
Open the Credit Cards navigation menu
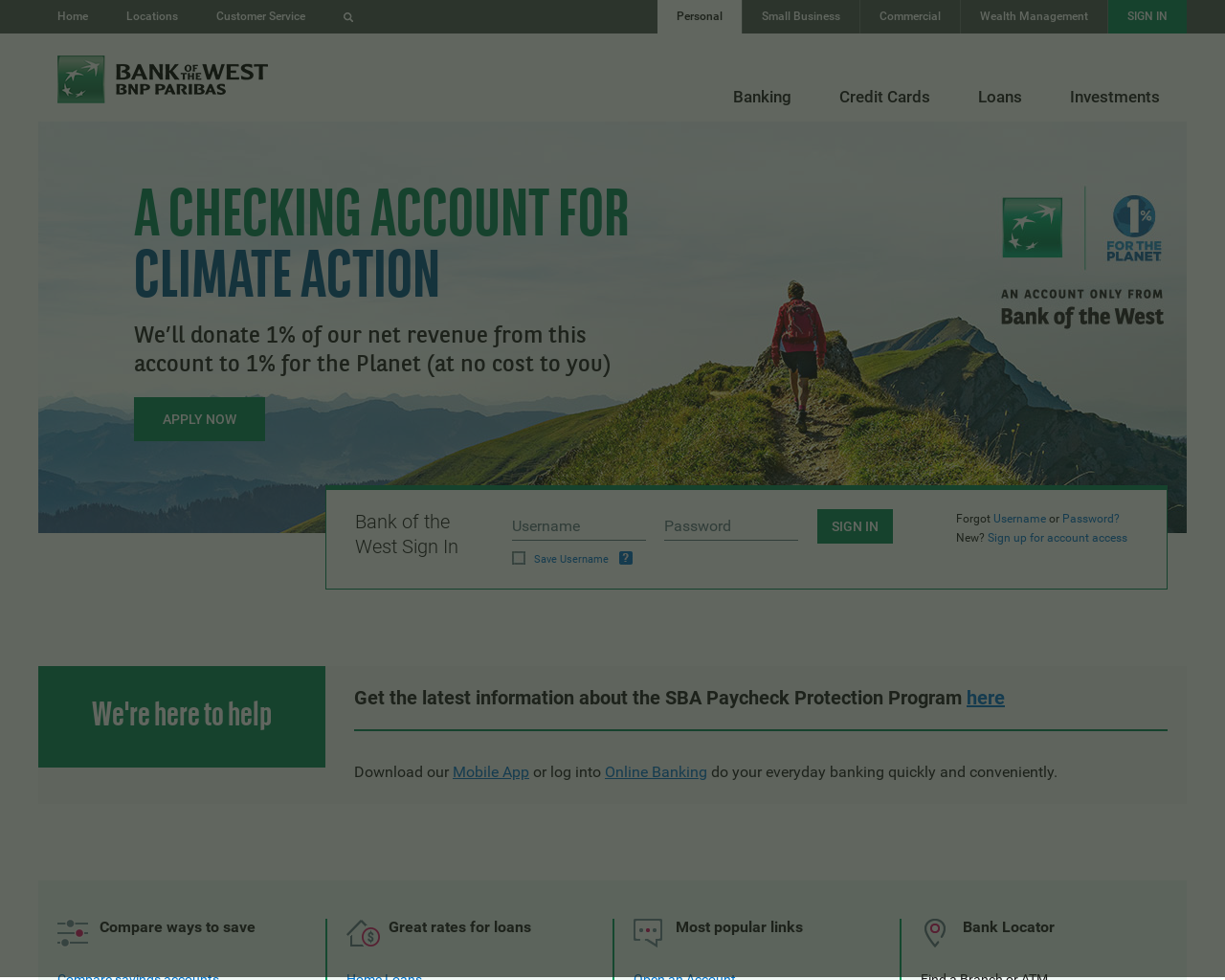(884, 97)
